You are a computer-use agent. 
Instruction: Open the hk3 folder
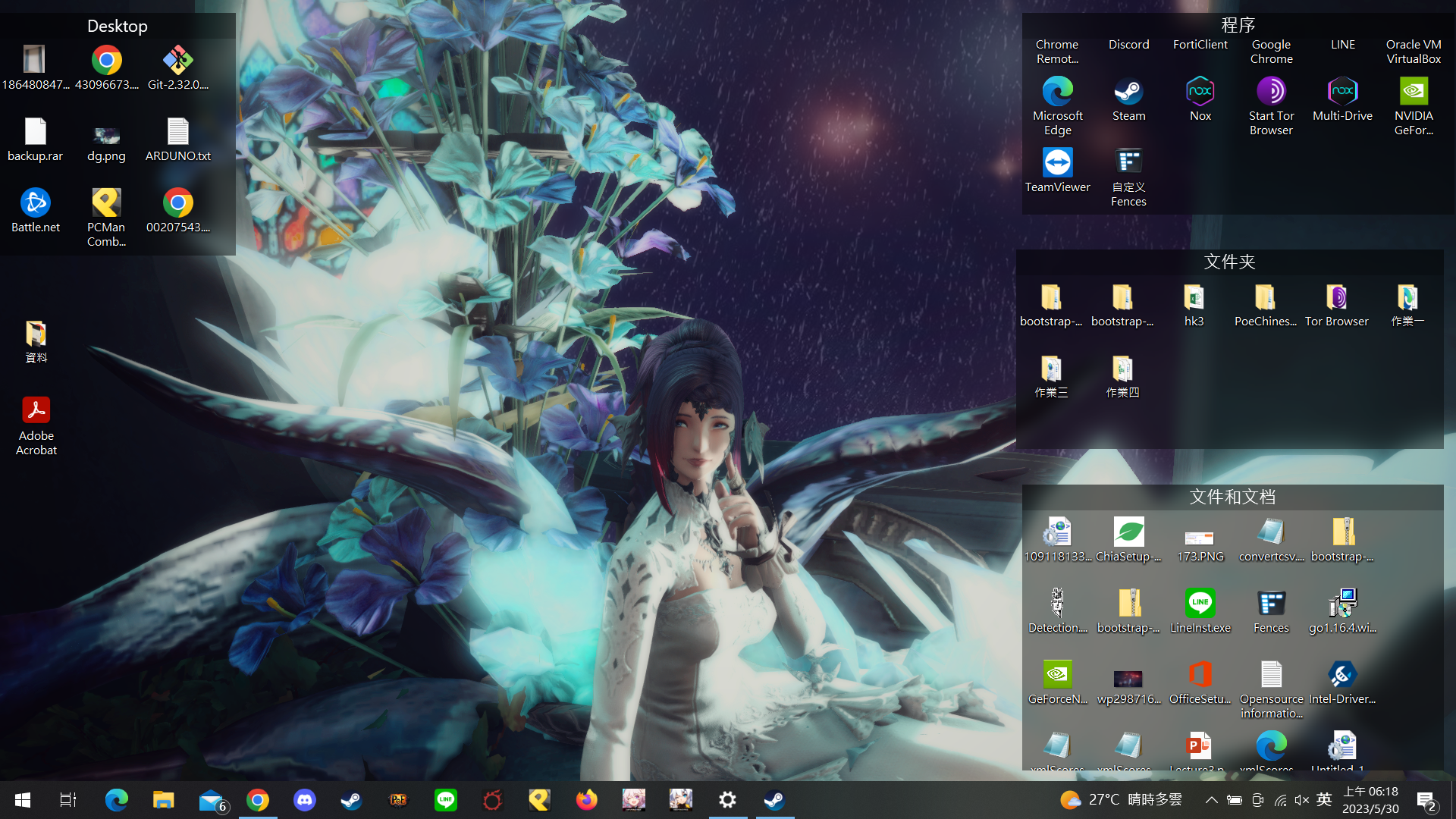(x=1194, y=306)
